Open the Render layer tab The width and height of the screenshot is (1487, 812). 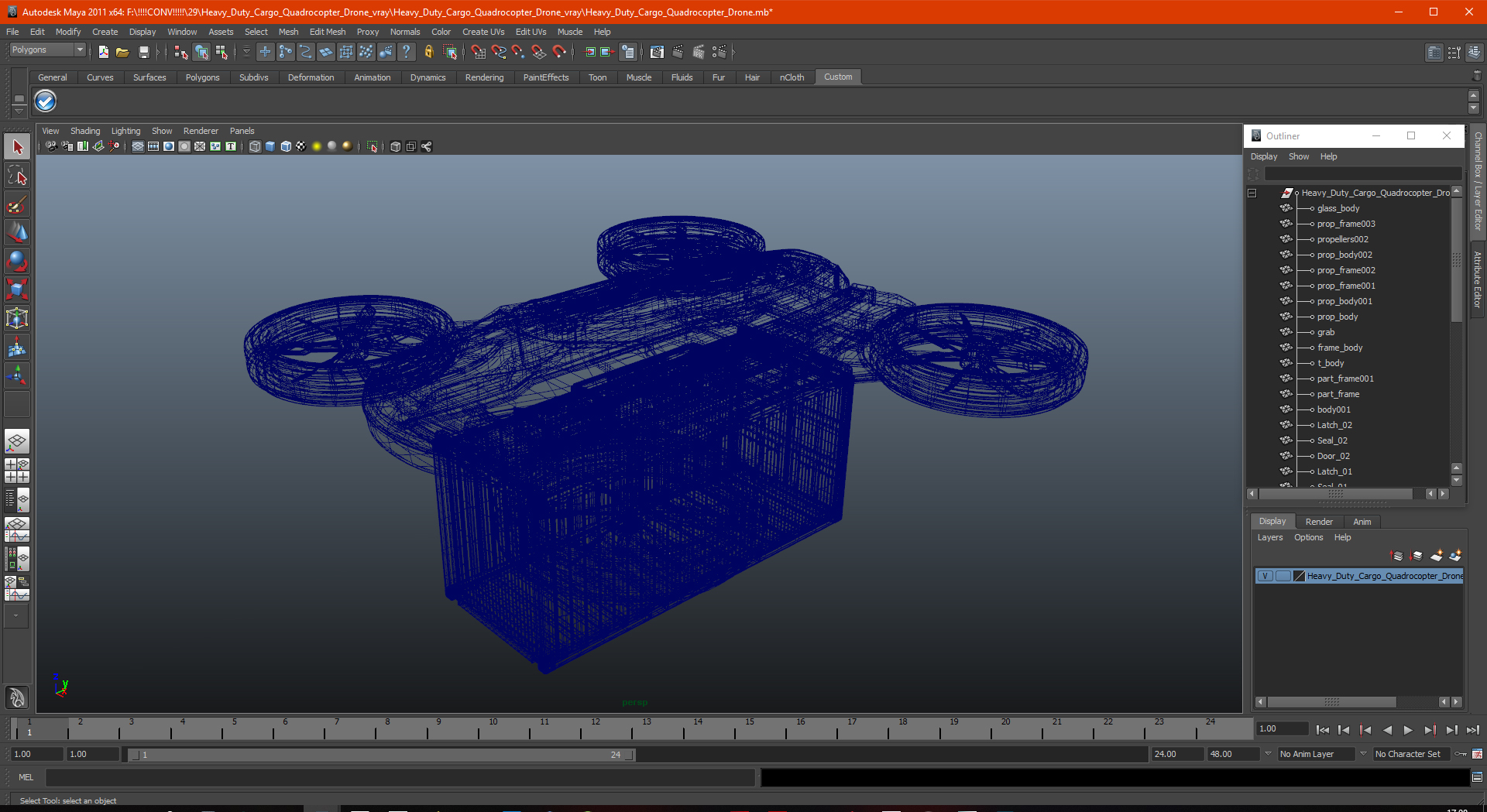pos(1319,522)
